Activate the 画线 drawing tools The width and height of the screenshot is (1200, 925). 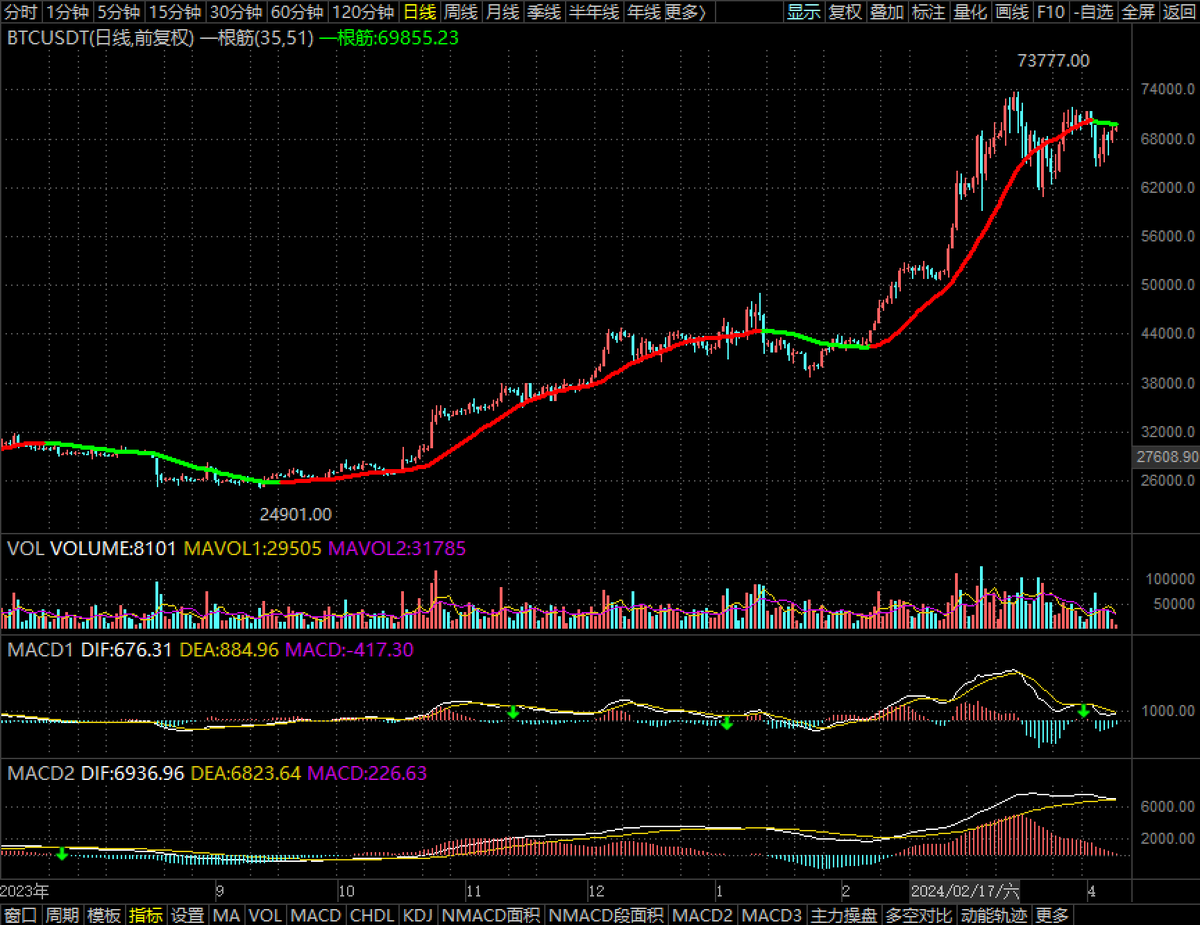(1013, 12)
